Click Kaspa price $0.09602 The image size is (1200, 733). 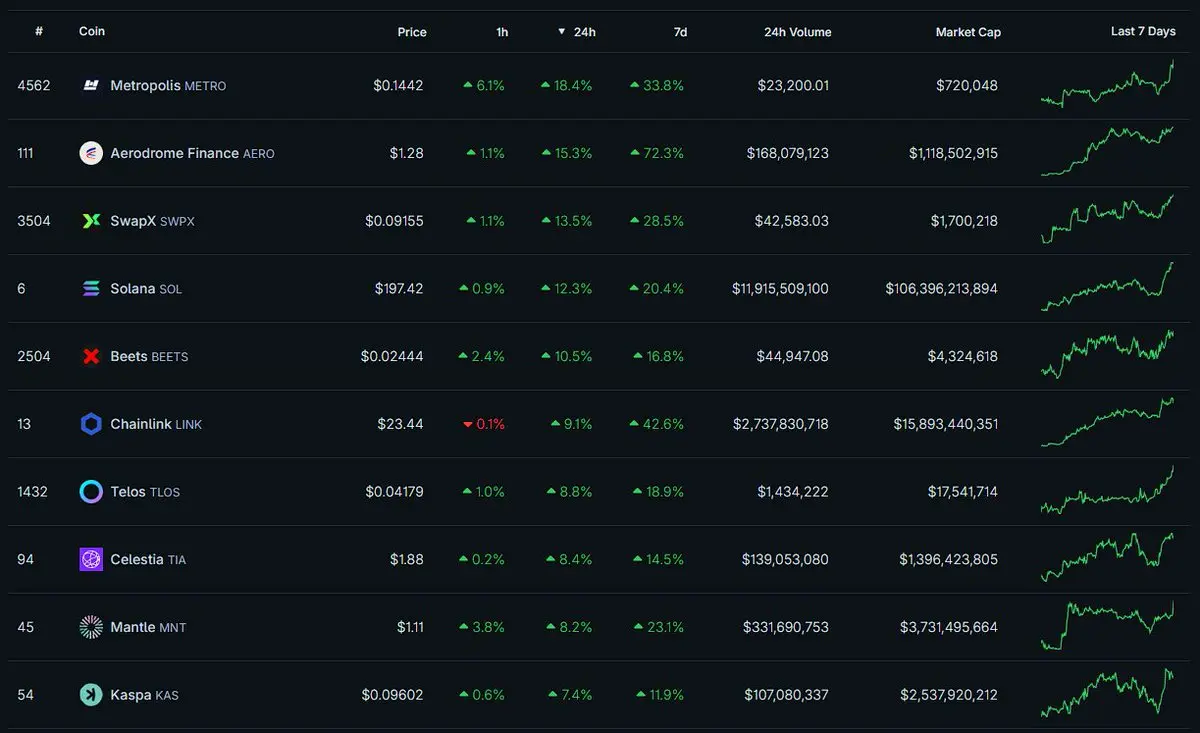pos(392,694)
